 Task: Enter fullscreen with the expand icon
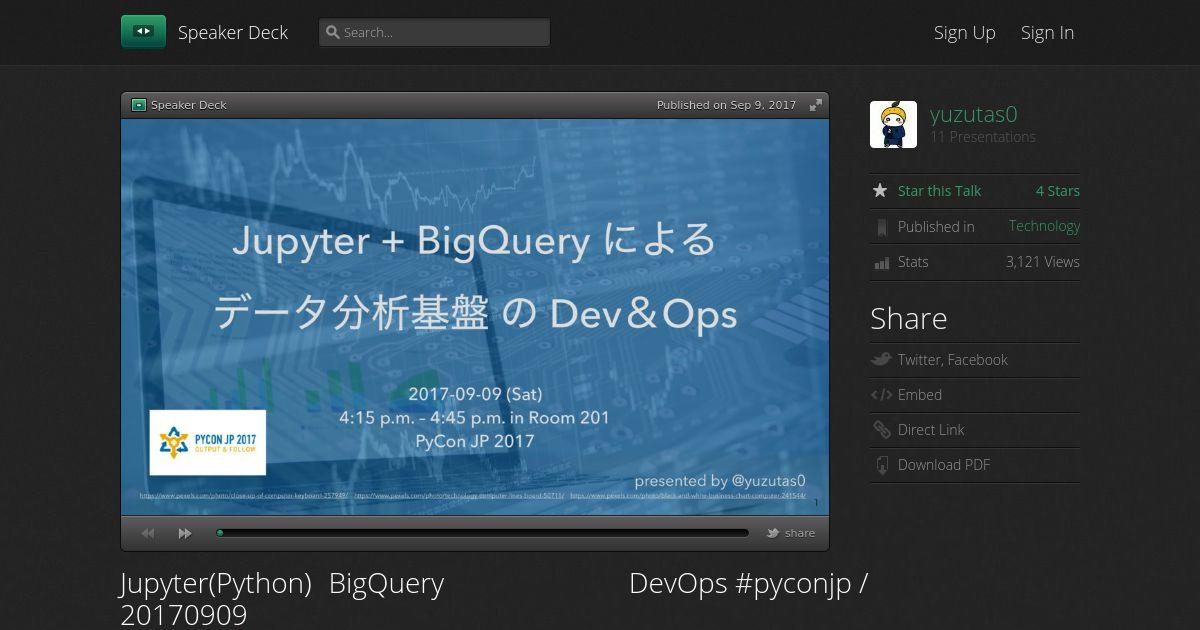click(x=816, y=105)
